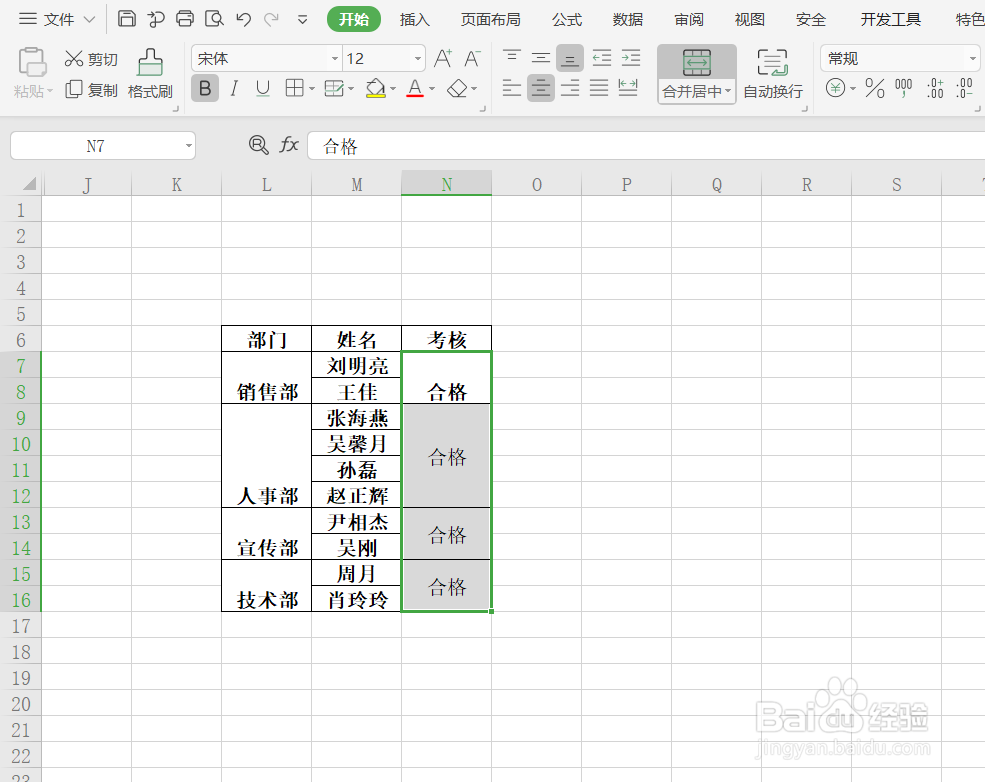The width and height of the screenshot is (985, 782).
Task: Open the font name dropdown
Action: (335, 58)
